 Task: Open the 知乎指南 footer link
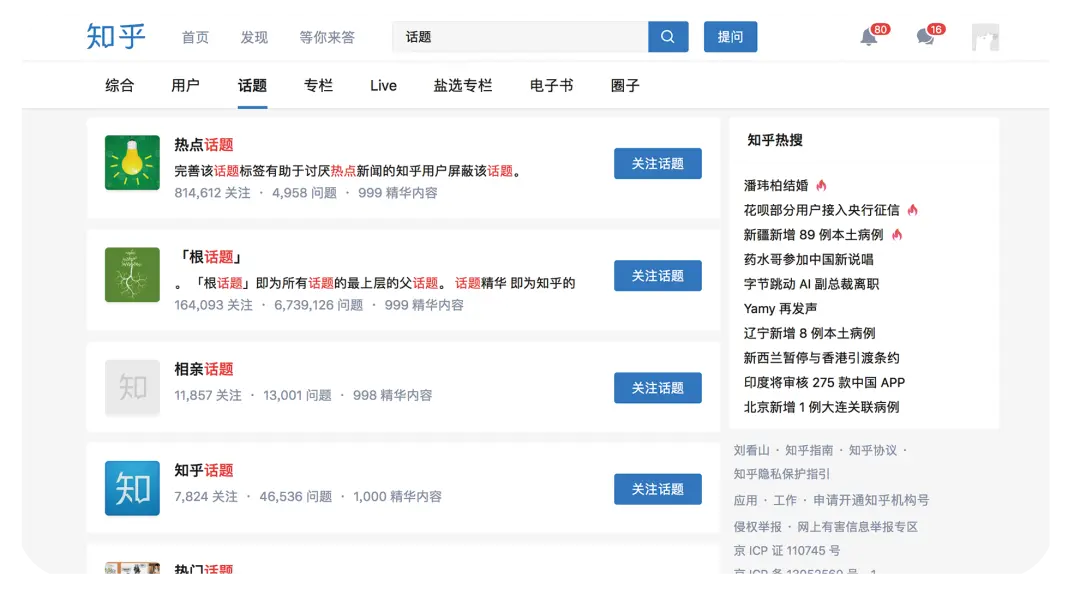tap(809, 451)
